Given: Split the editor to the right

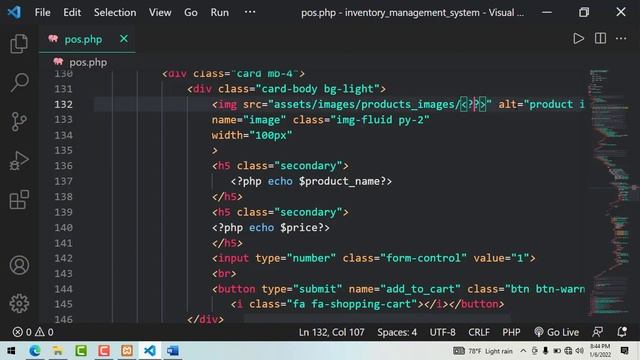Looking at the screenshot, I should [600, 39].
